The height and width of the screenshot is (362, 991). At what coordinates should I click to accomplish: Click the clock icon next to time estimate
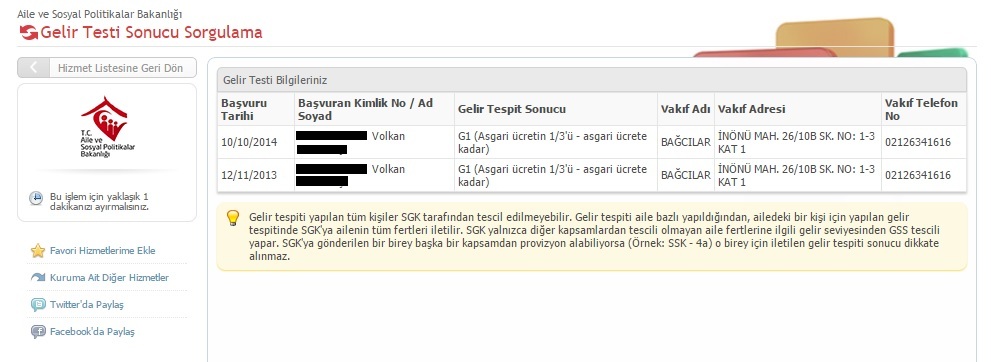[x=36, y=198]
